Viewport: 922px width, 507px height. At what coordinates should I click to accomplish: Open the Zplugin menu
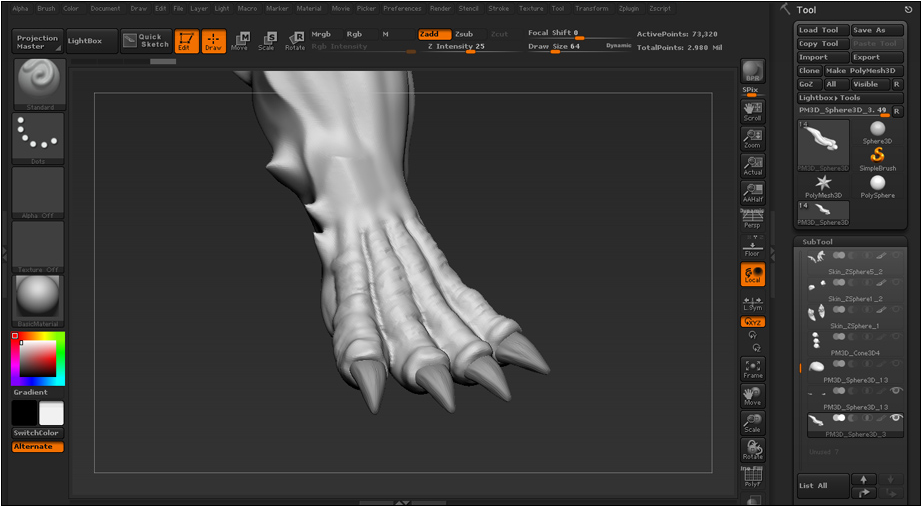[630, 9]
